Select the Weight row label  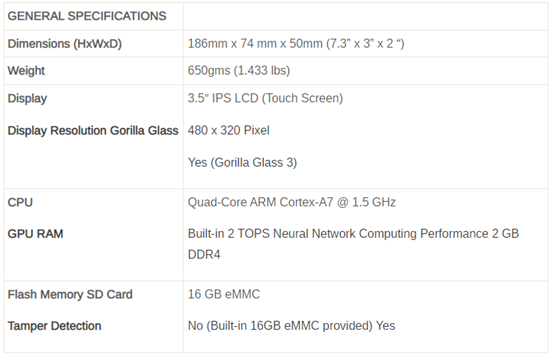tap(26, 70)
